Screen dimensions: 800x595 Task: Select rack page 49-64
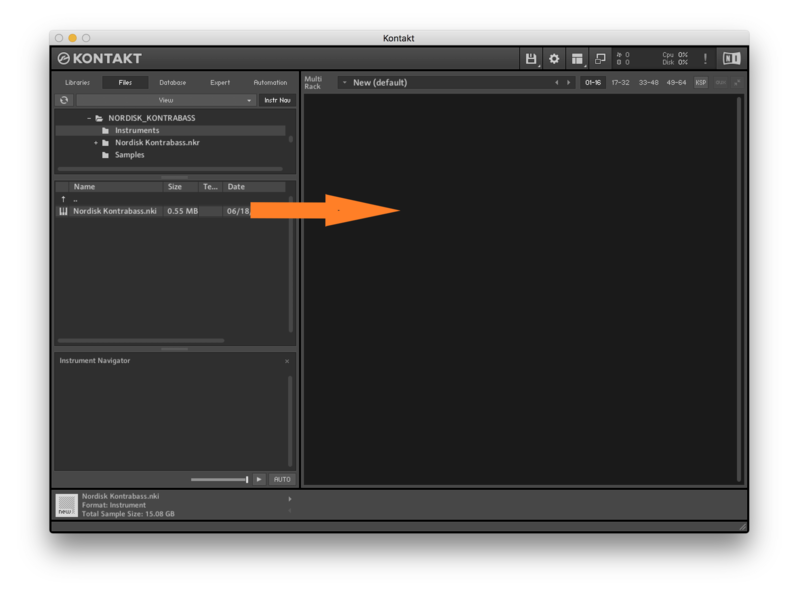677,83
